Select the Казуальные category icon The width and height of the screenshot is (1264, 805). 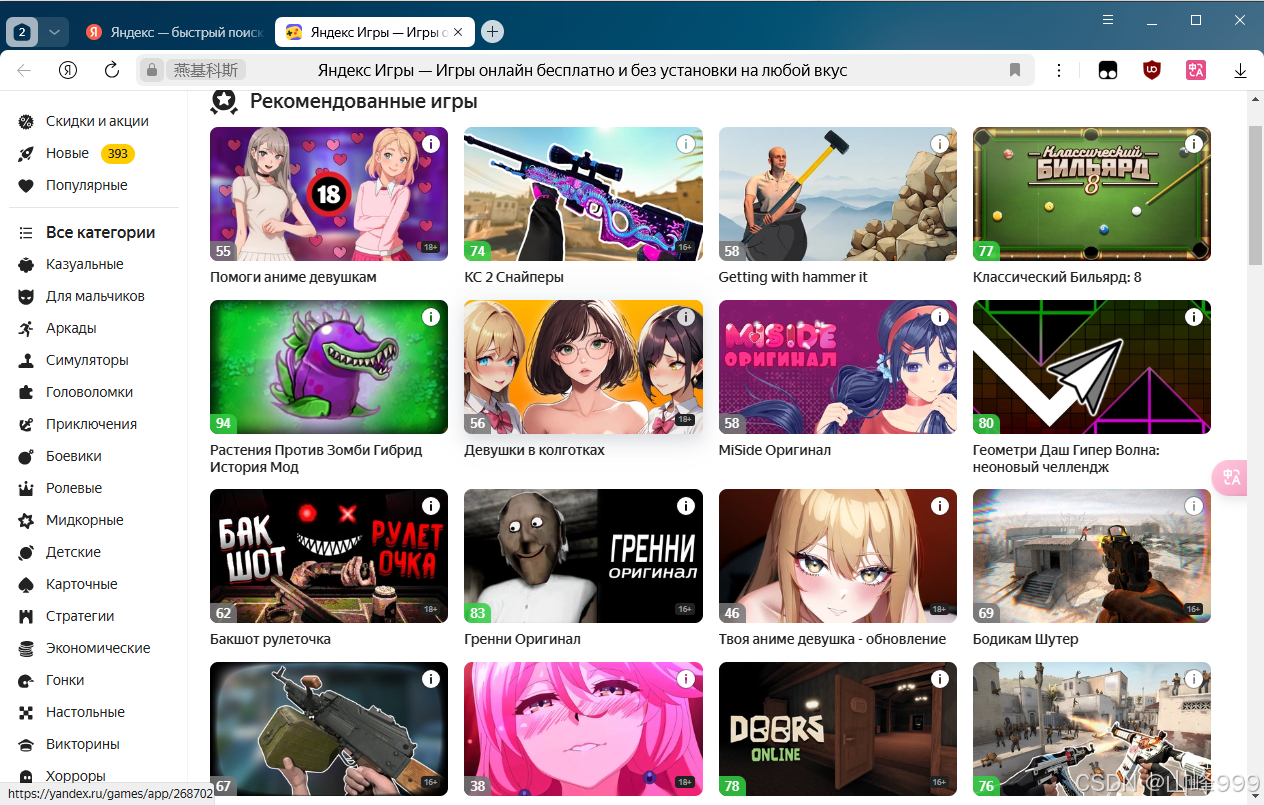(27, 264)
